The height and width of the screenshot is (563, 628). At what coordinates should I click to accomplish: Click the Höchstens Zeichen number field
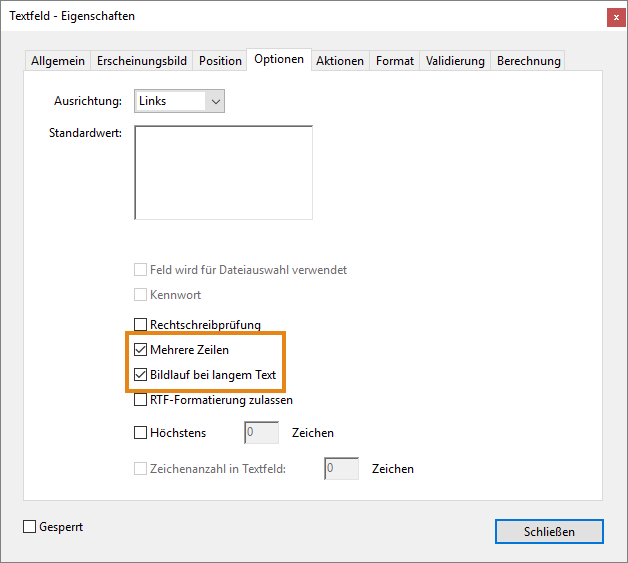click(262, 432)
